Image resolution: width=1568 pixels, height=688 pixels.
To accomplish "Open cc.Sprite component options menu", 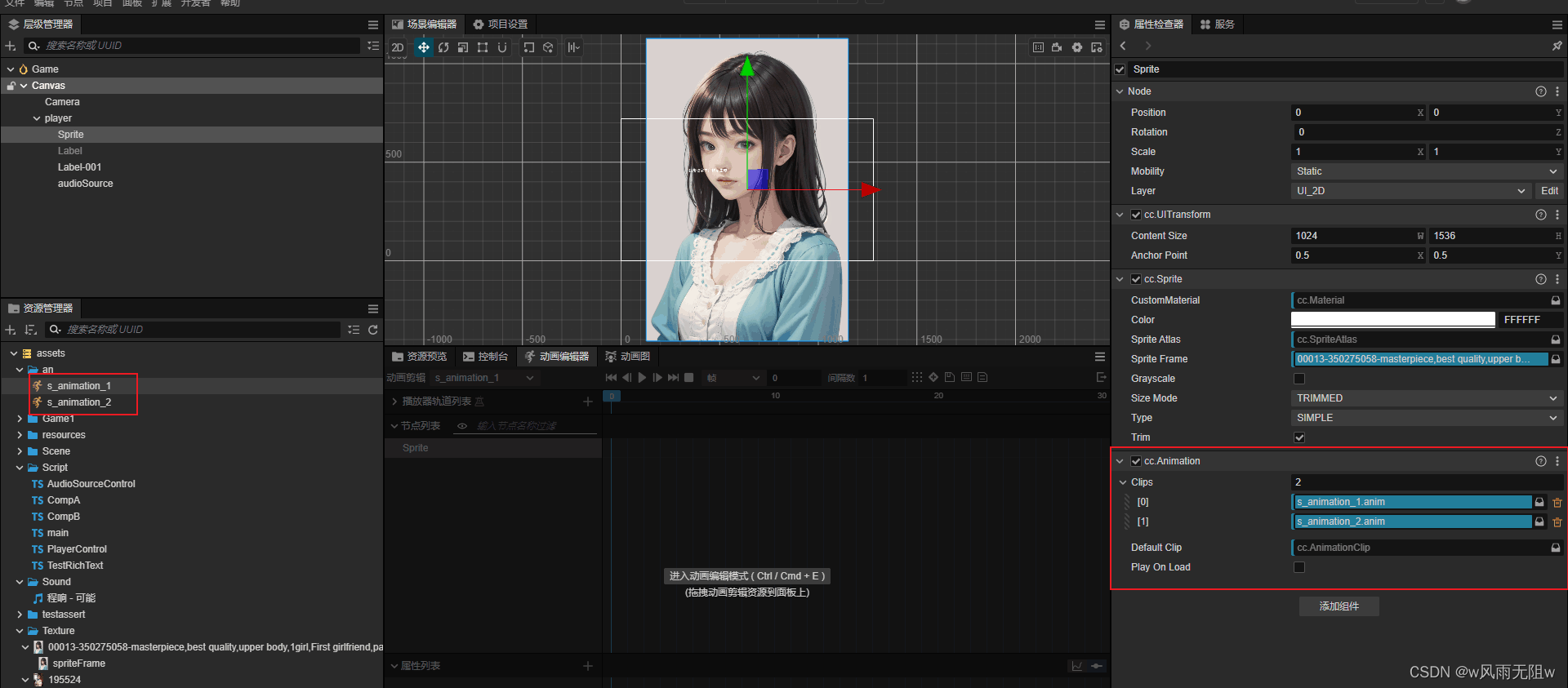I will [1557, 279].
